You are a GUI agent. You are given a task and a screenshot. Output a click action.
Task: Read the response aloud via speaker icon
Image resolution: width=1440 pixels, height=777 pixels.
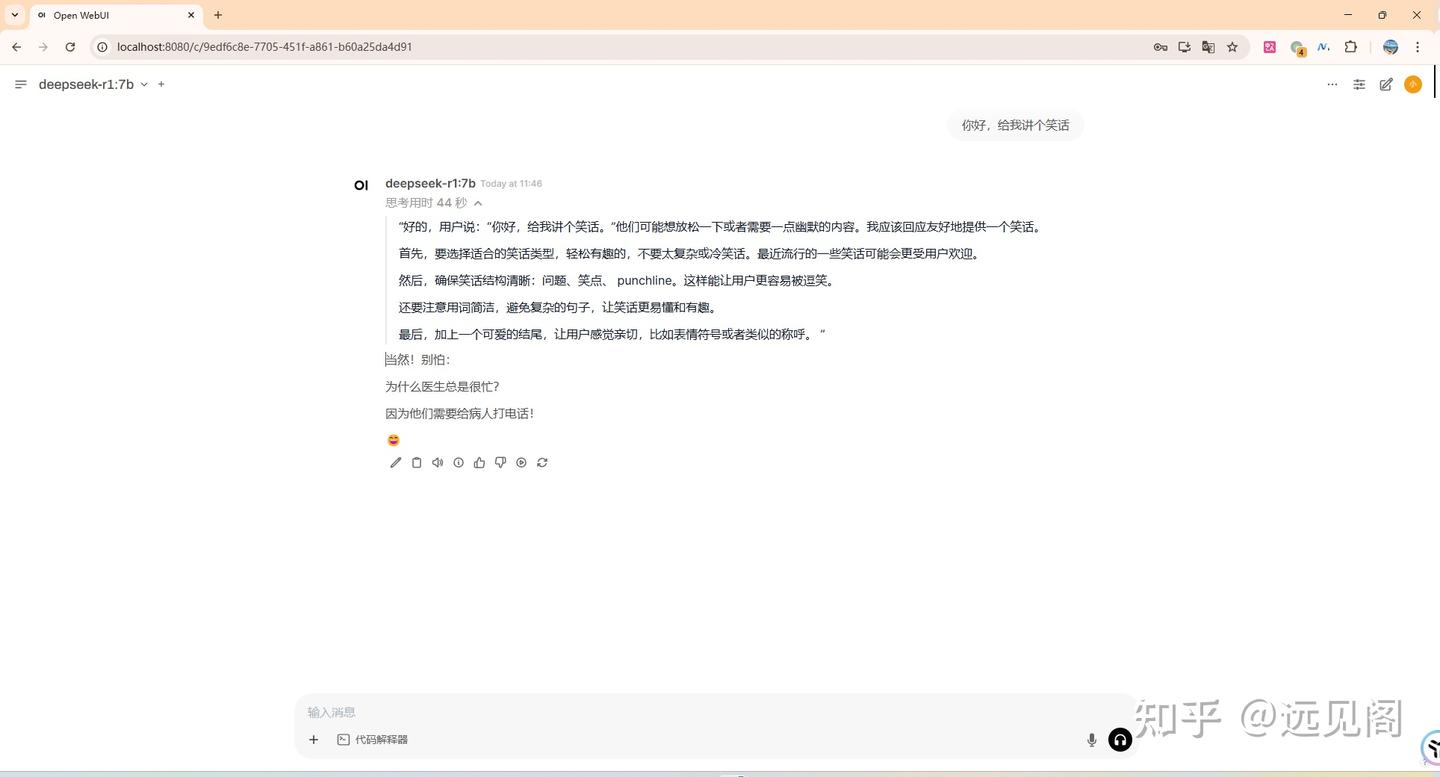[x=437, y=462]
